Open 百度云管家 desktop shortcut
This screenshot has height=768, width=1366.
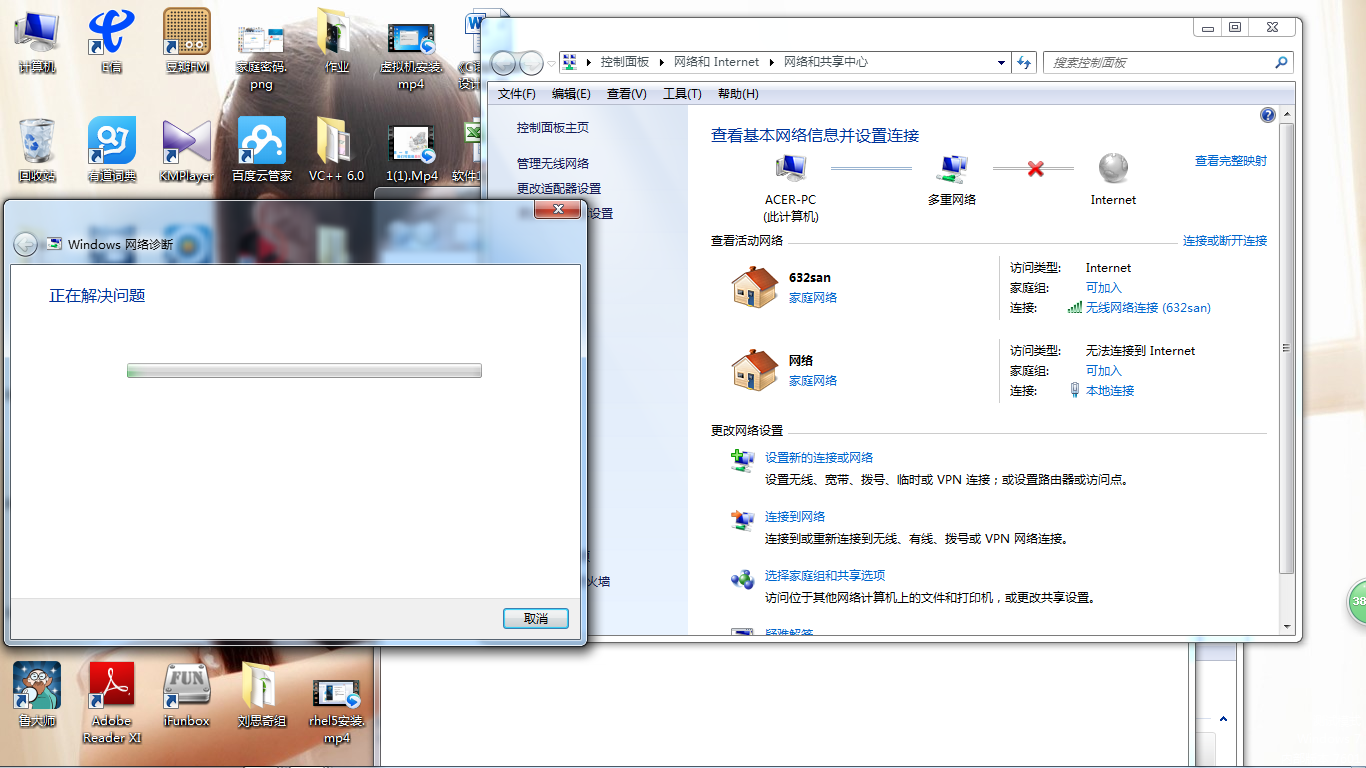point(261,151)
